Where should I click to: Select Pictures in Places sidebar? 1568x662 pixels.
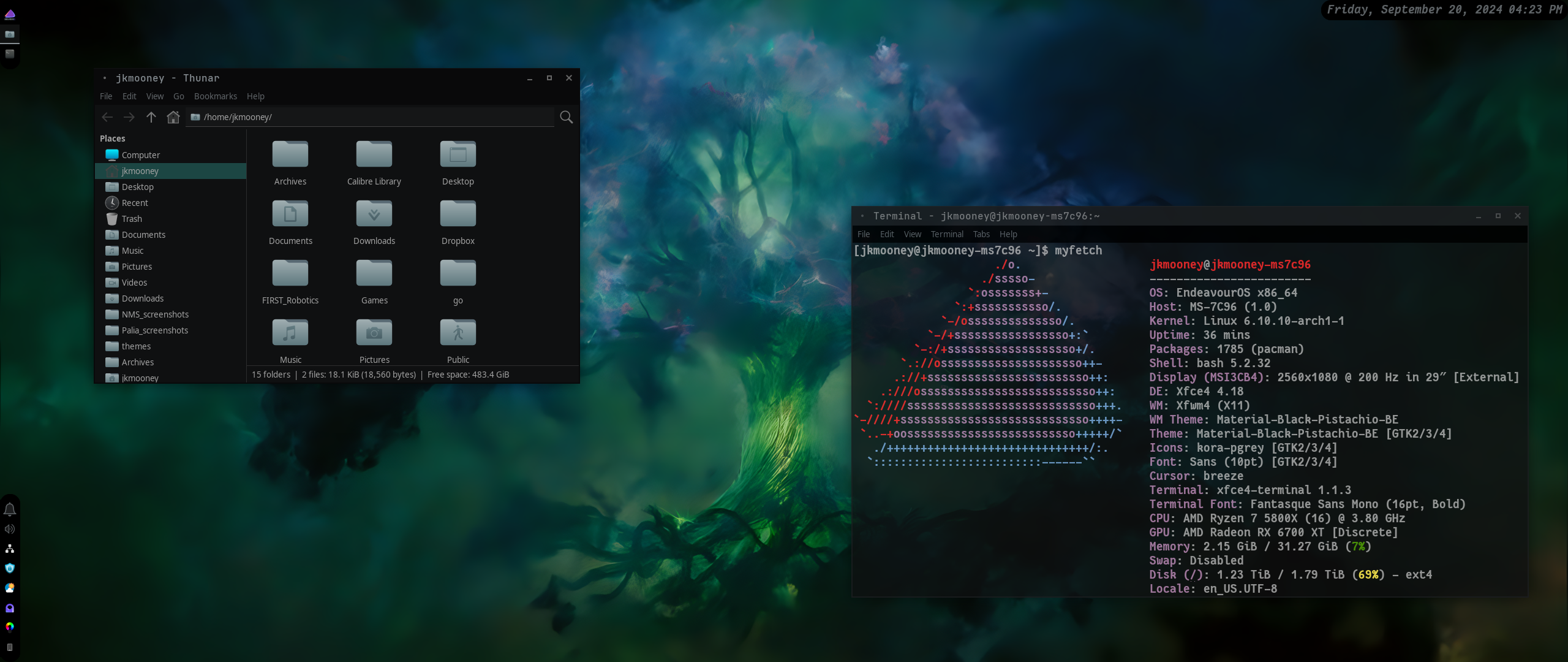point(170,267)
